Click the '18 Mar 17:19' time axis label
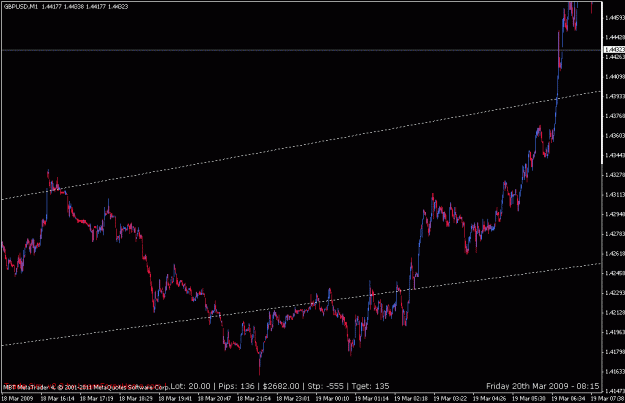 (x=96, y=398)
